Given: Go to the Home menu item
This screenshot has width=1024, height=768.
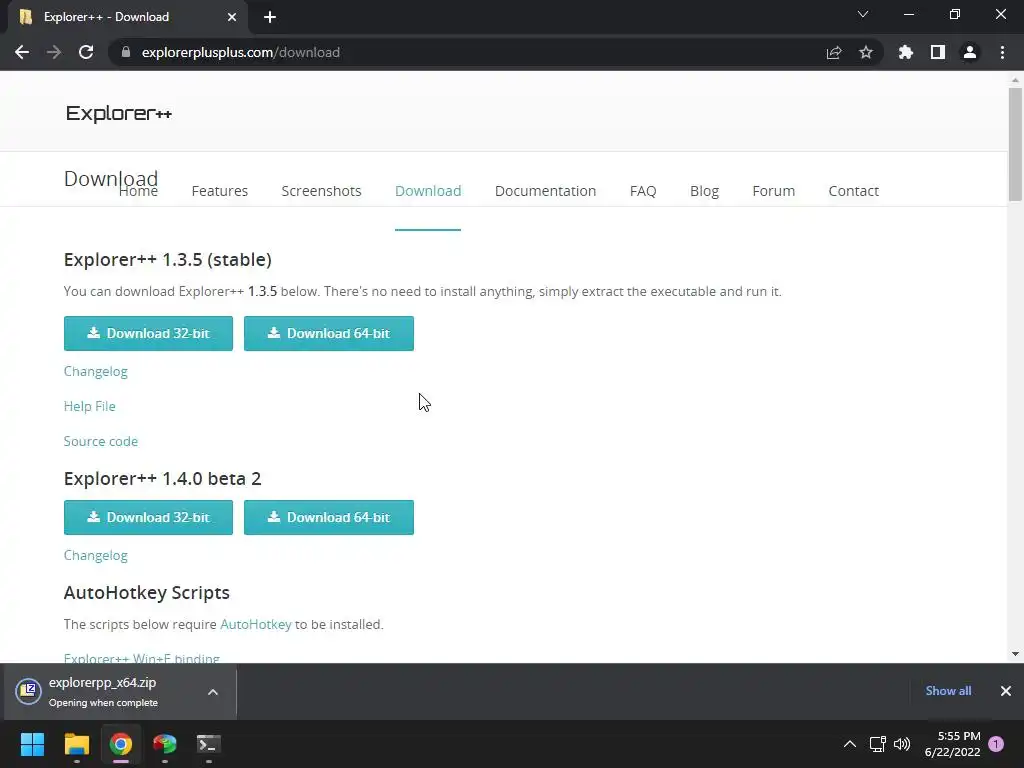Looking at the screenshot, I should coord(138,191).
